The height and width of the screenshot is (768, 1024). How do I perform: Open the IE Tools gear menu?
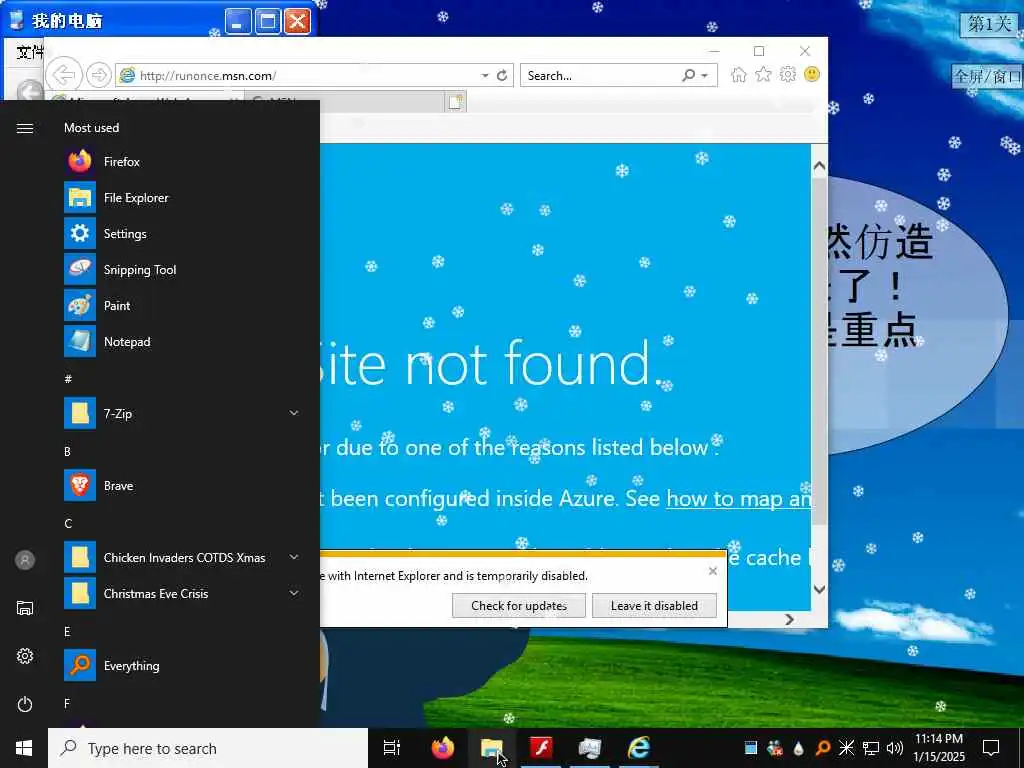pyautogui.click(x=788, y=74)
